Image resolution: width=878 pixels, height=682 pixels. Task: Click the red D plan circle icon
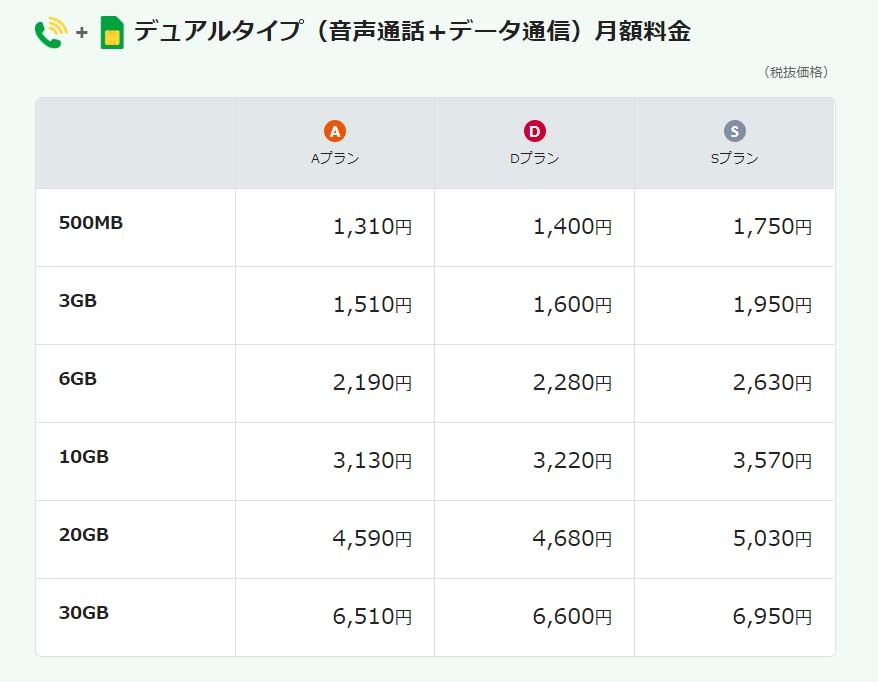point(535,131)
